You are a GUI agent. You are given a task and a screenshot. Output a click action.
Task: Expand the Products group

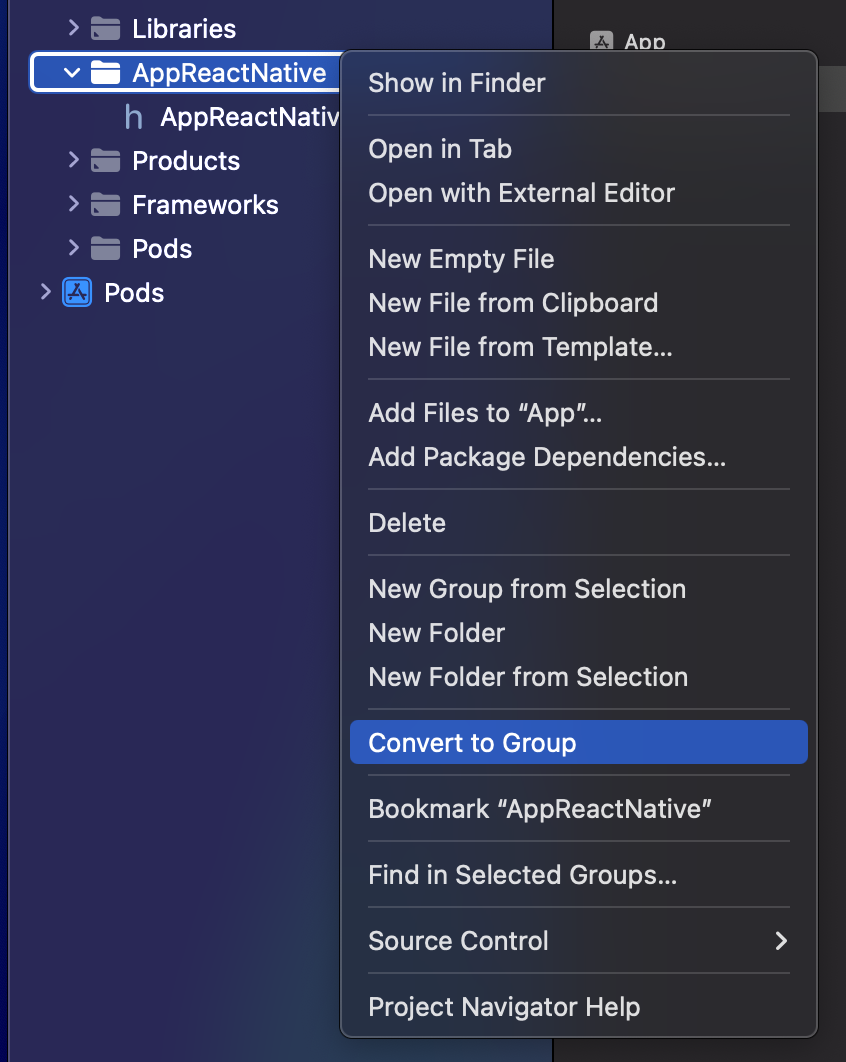click(x=73, y=160)
